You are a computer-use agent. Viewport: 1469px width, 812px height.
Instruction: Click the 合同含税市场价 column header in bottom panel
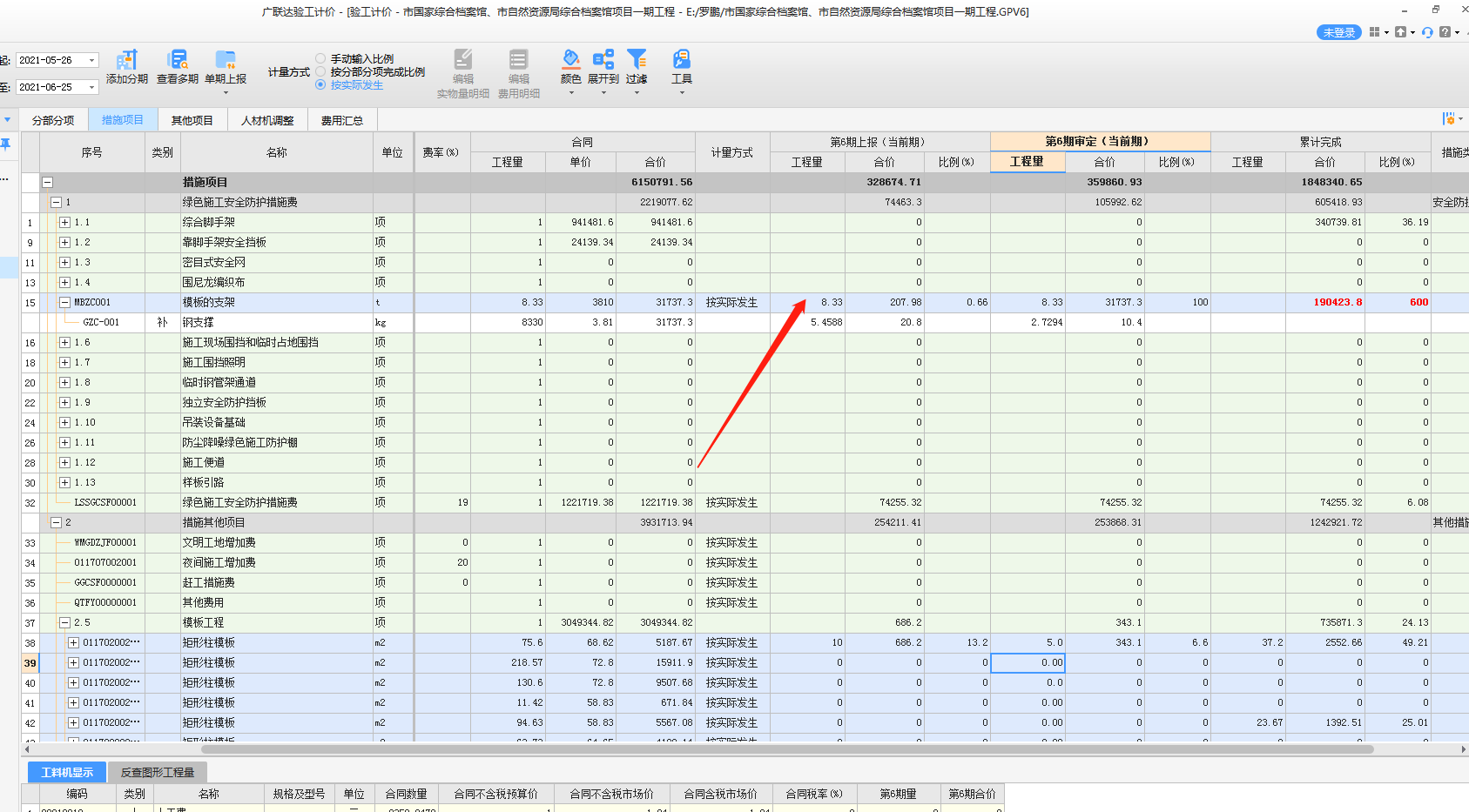click(x=720, y=794)
